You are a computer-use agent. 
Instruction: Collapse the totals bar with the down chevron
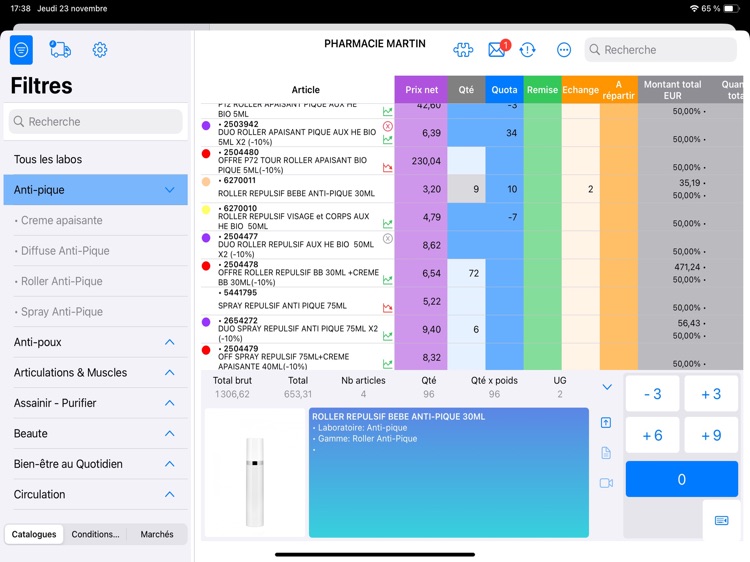(x=607, y=387)
